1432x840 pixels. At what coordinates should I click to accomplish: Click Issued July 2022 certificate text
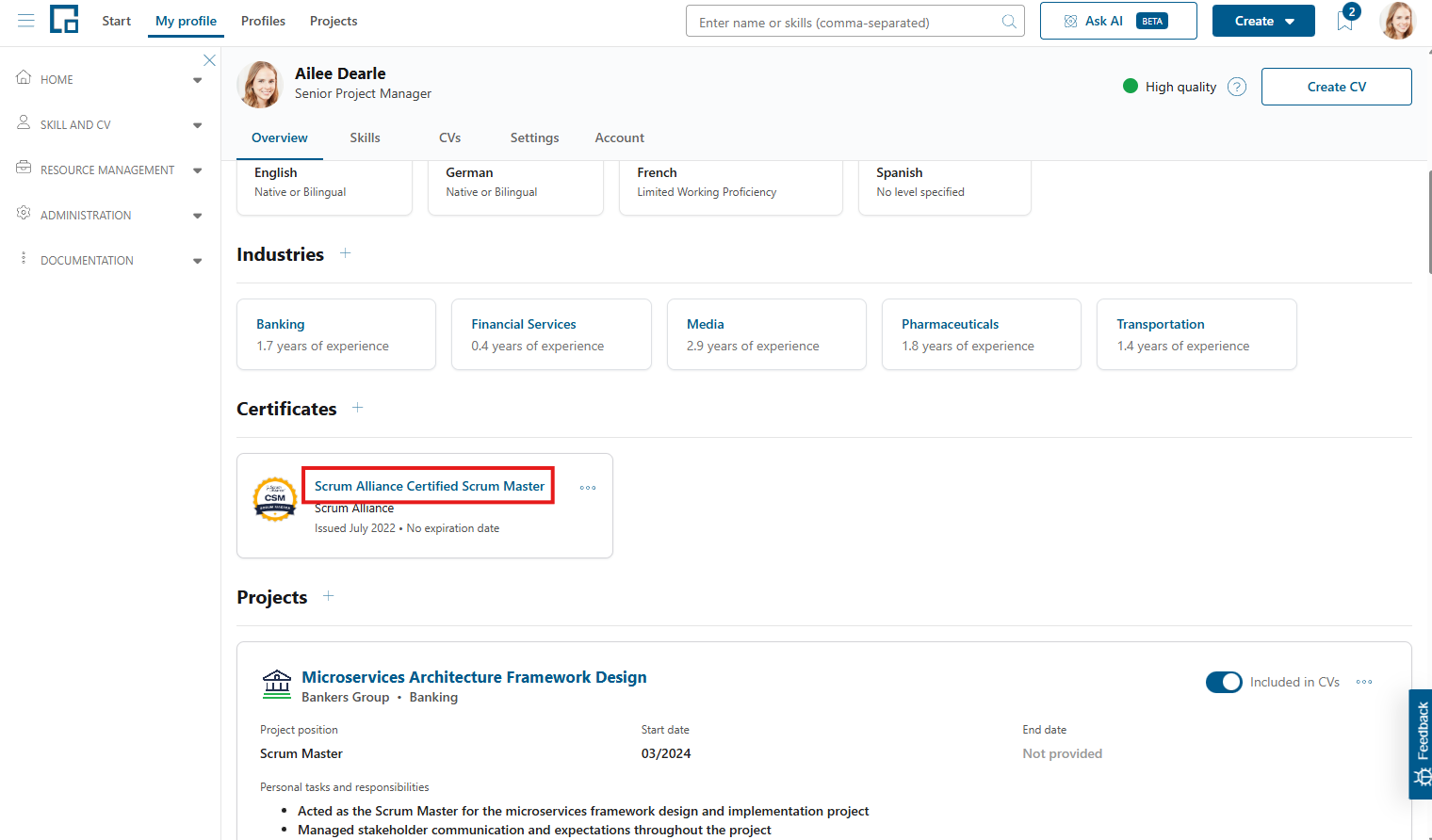coord(355,528)
